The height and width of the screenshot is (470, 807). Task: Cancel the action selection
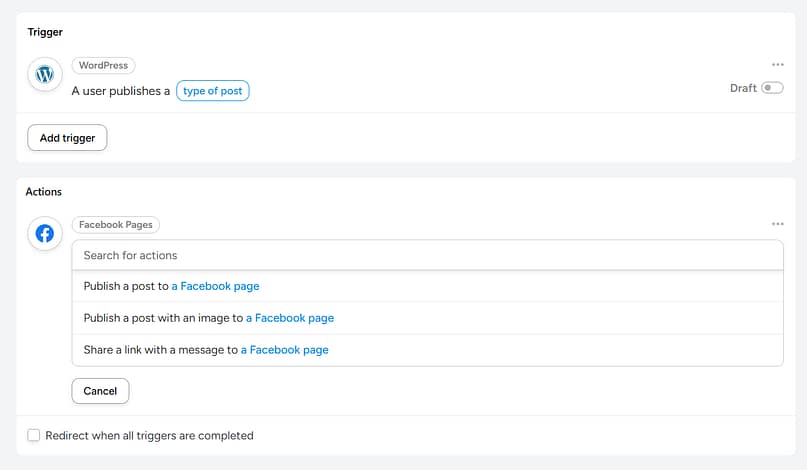click(100, 391)
